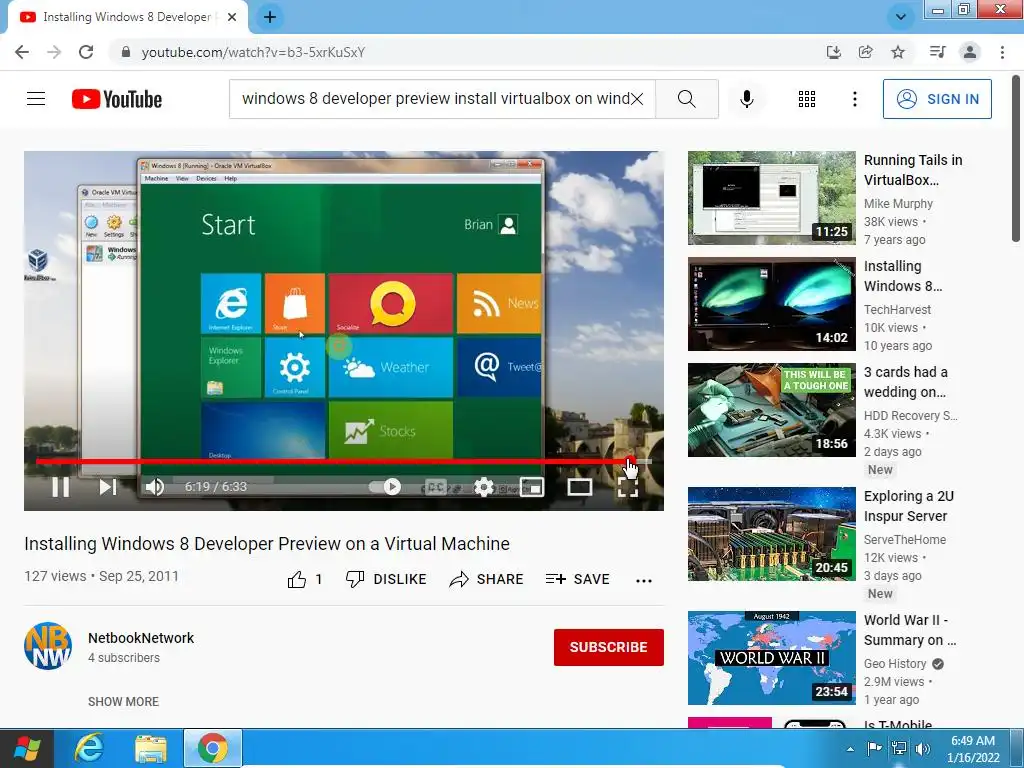Screen dimensions: 1024x768
Task: Go forward in Chrome
Action: (x=54, y=52)
